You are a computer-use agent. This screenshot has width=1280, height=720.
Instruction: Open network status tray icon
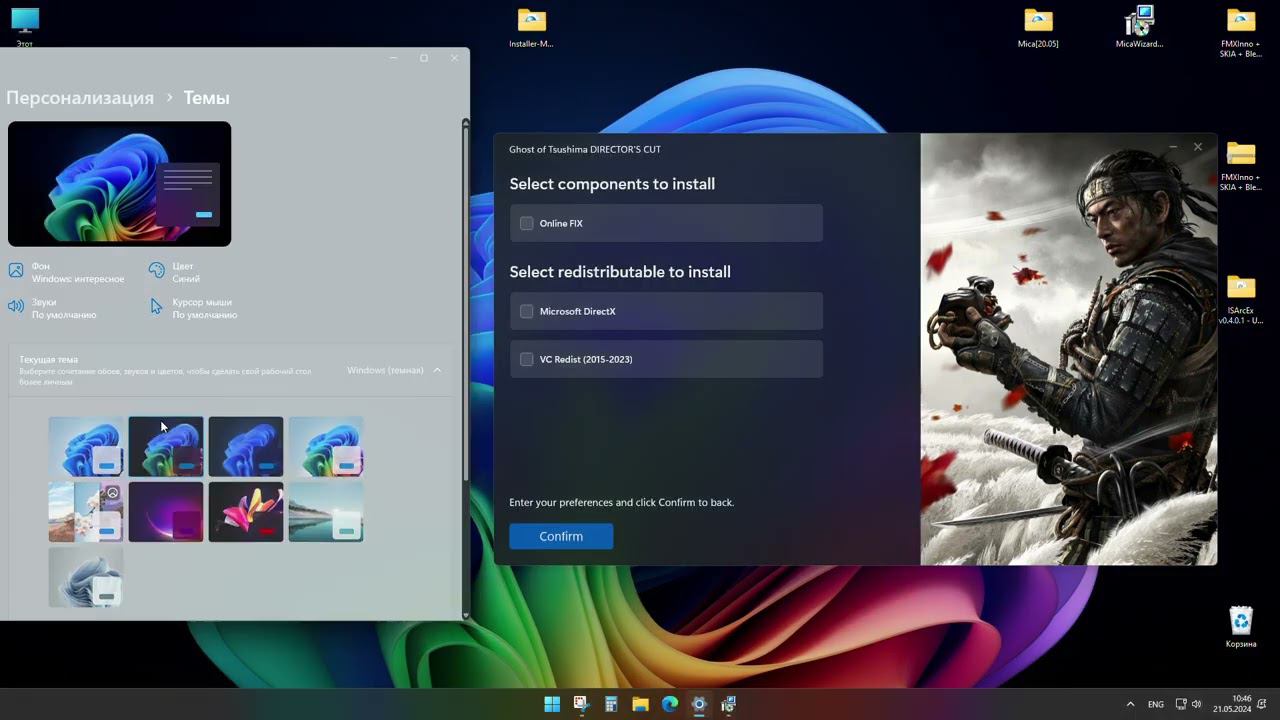[x=1181, y=704]
